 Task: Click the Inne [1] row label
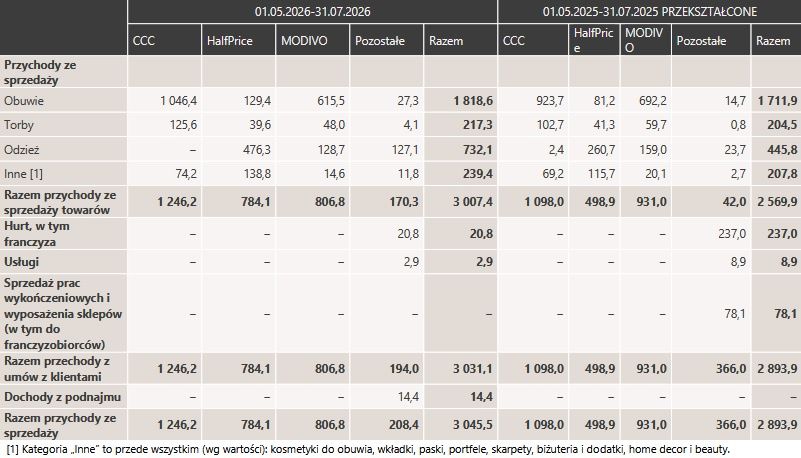click(23, 174)
